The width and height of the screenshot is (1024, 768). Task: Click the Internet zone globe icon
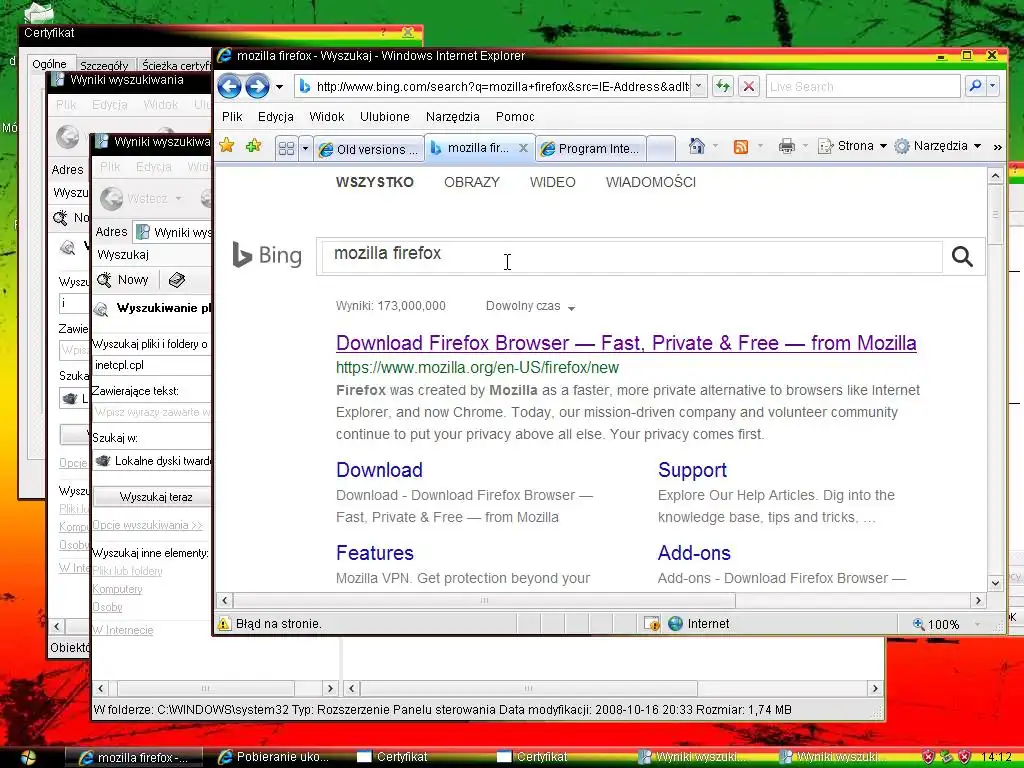click(675, 623)
